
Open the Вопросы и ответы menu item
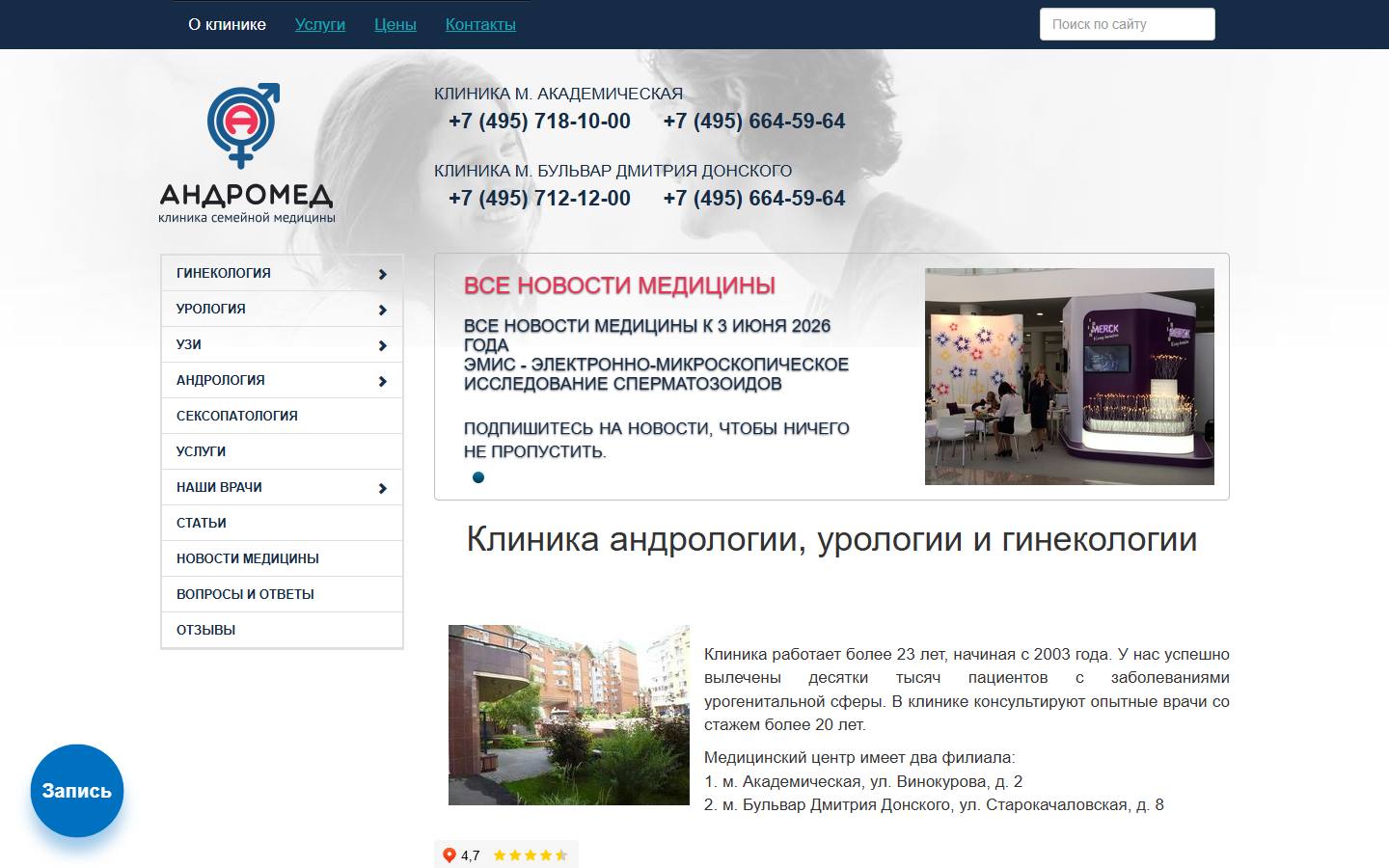pos(282,594)
